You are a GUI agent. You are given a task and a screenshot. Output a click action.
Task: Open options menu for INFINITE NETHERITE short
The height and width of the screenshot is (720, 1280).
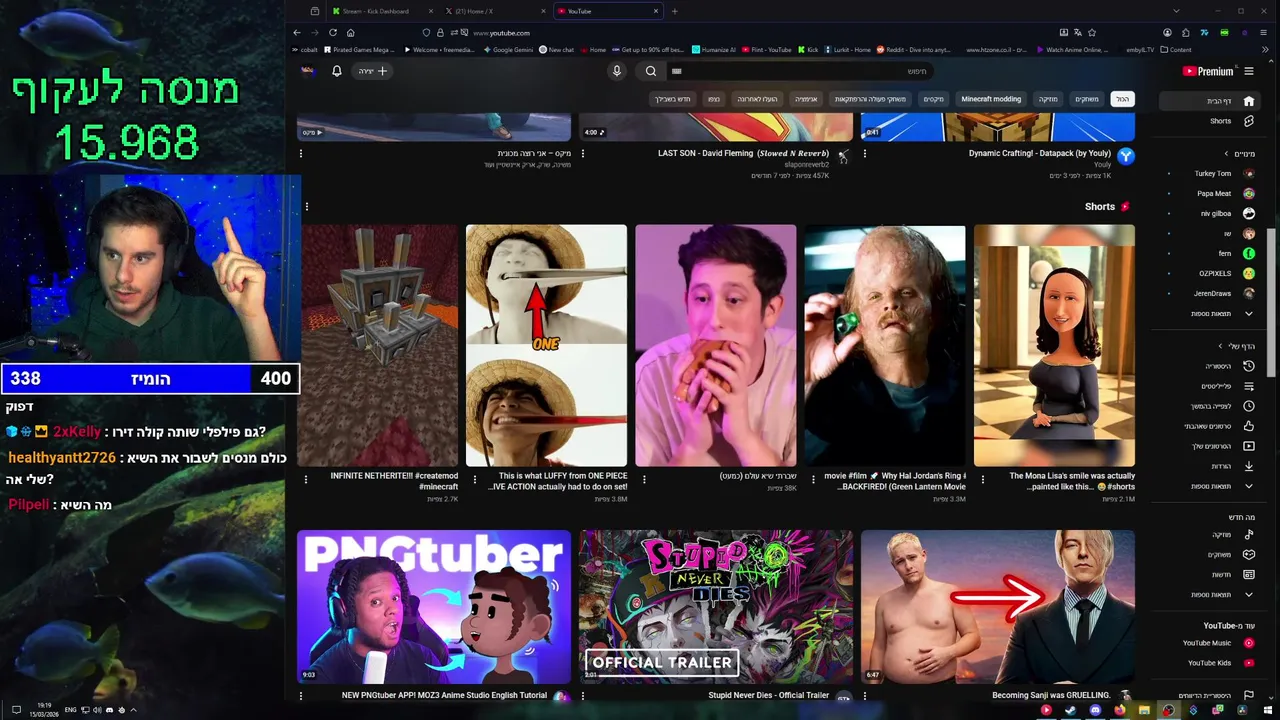pyautogui.click(x=306, y=479)
